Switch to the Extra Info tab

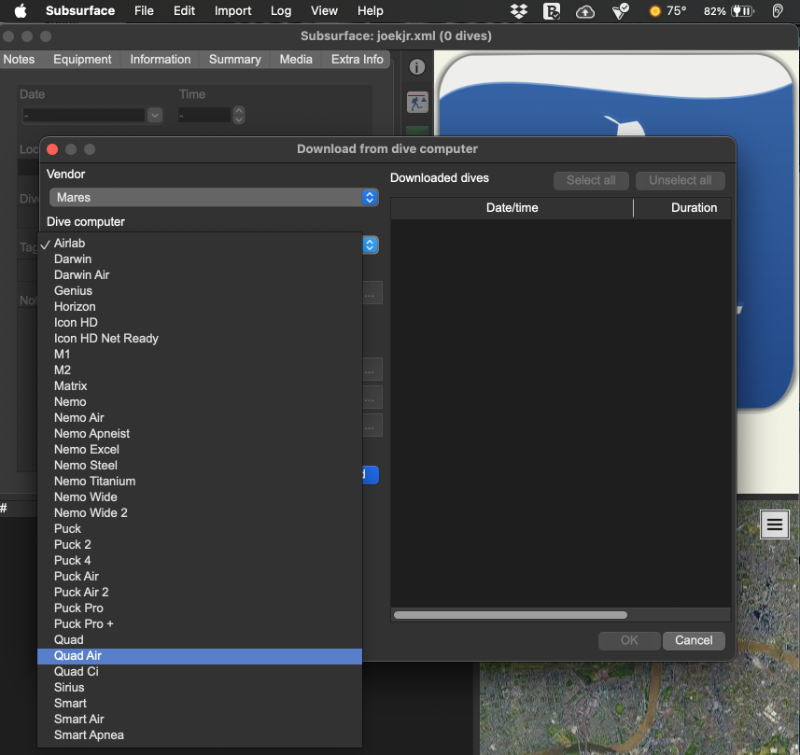point(357,59)
